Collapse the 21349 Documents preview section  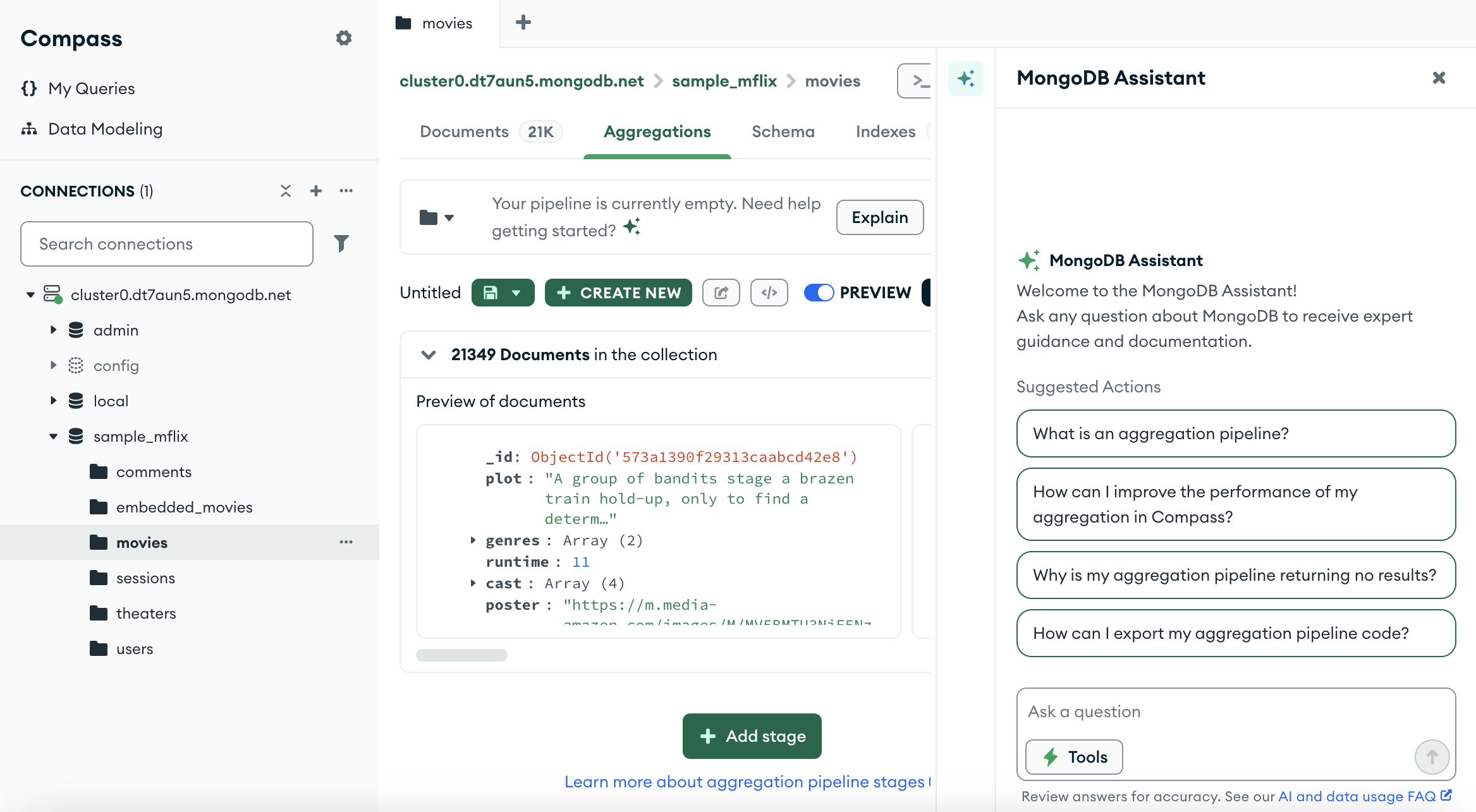tap(429, 354)
